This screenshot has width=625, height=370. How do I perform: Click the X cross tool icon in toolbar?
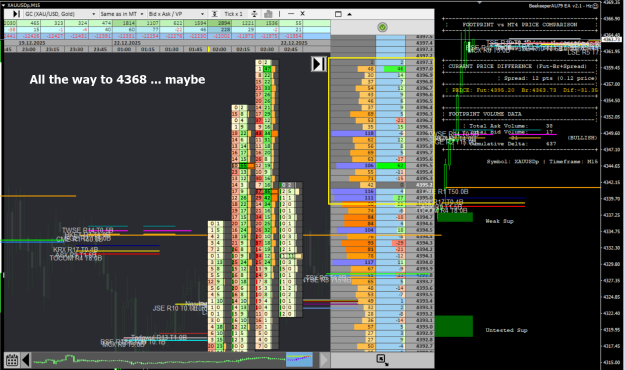coord(303,14)
